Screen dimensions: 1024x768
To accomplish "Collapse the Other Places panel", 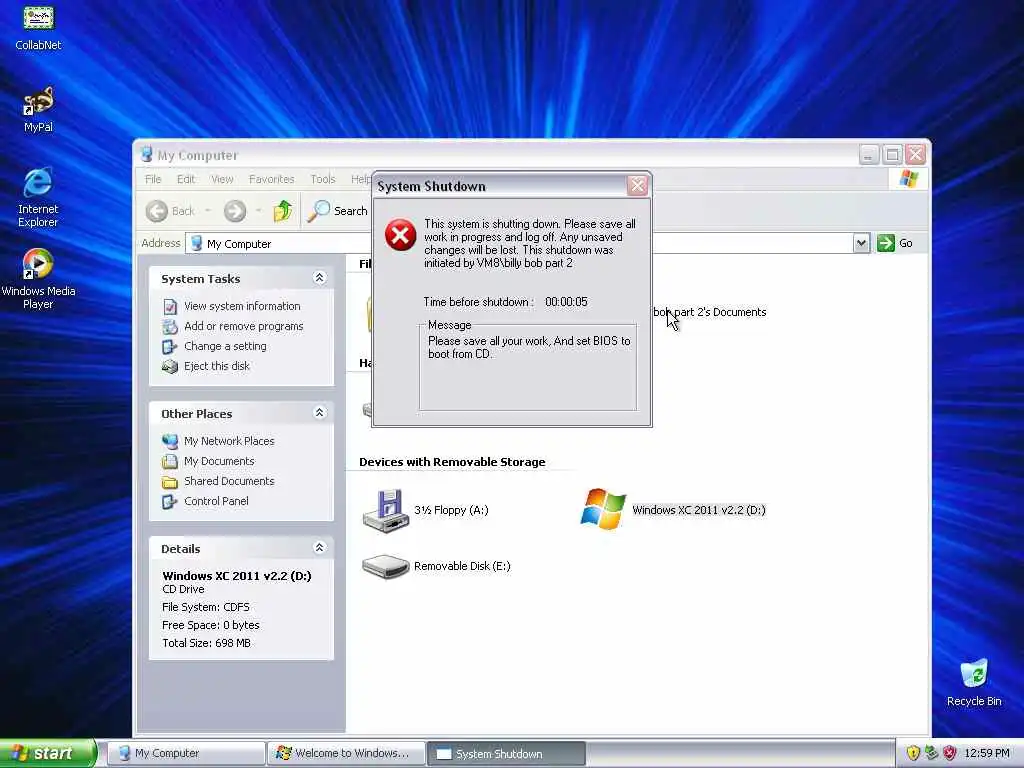I will point(319,413).
